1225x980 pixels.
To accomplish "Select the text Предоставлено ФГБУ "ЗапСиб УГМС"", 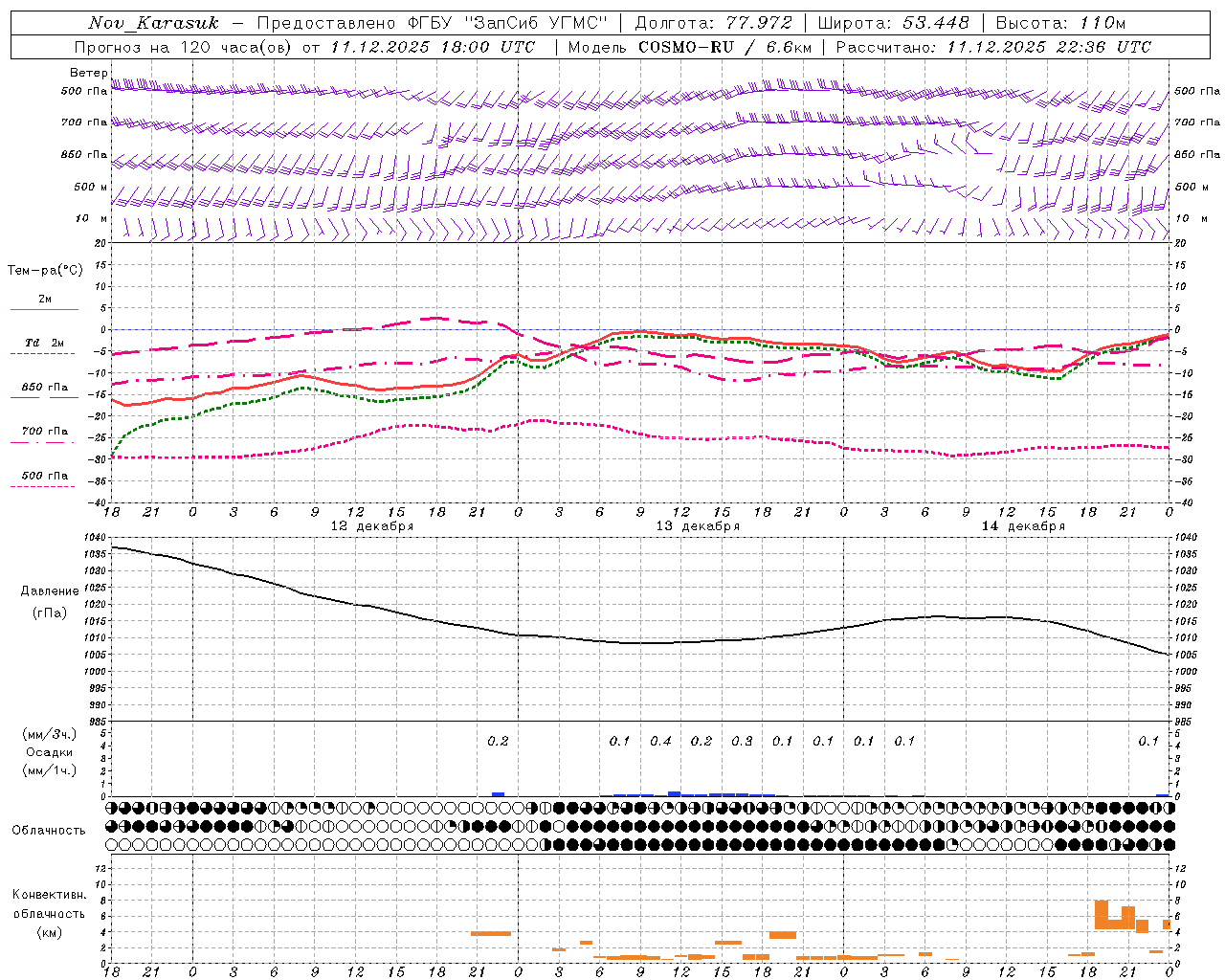I will coord(433,23).
